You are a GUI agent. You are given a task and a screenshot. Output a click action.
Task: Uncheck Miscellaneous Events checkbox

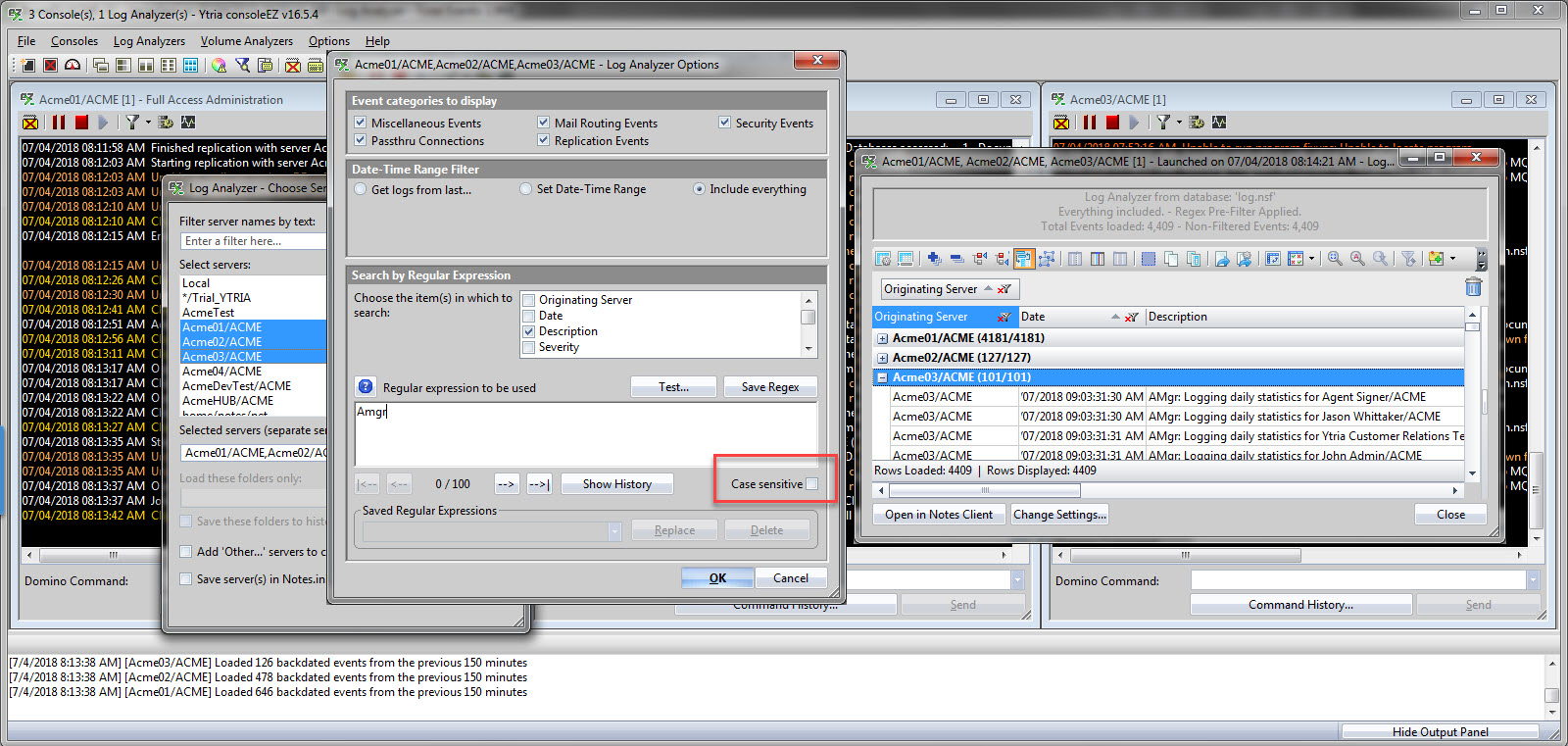coord(361,123)
